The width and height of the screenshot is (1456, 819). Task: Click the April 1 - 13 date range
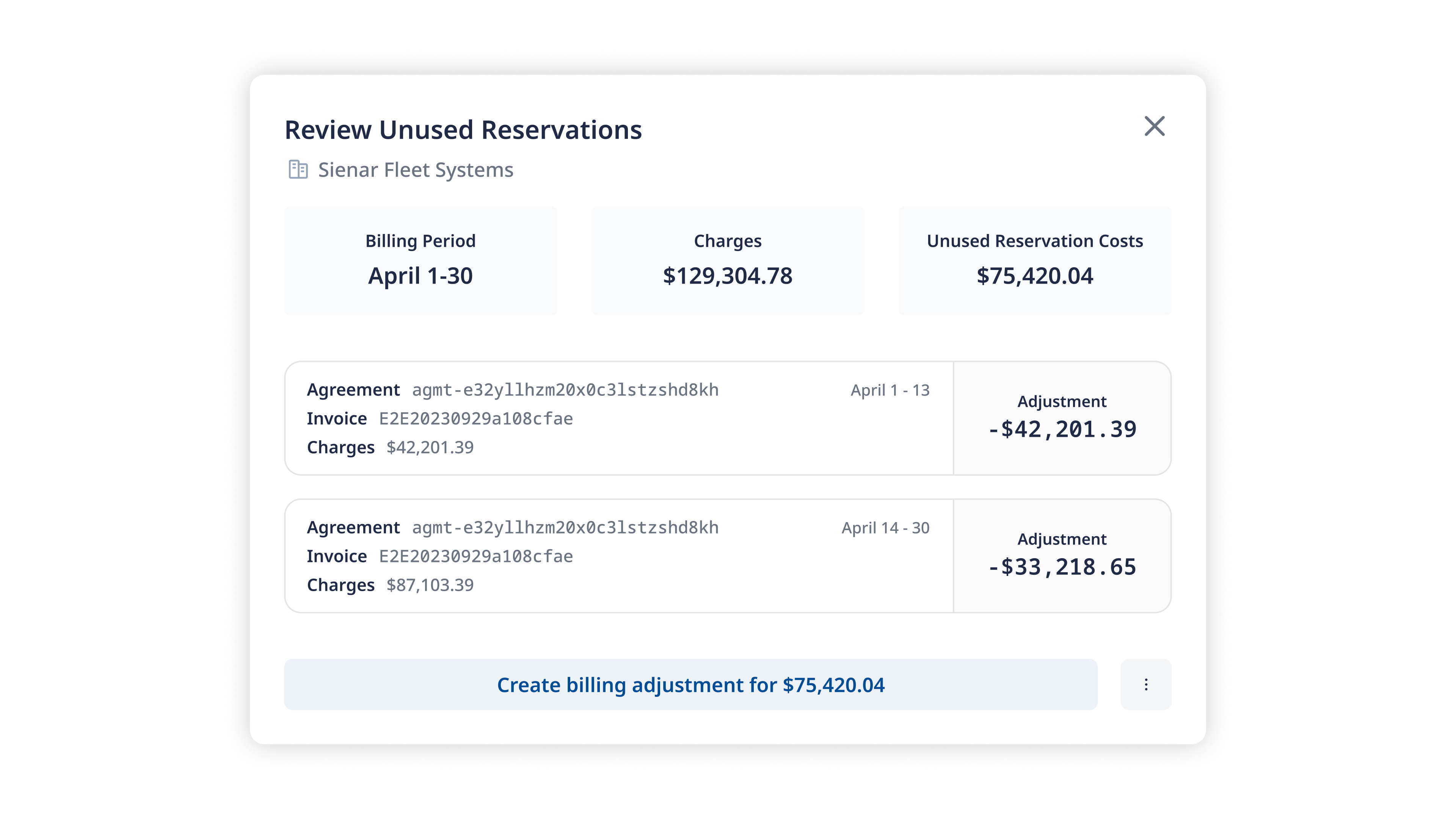point(890,390)
